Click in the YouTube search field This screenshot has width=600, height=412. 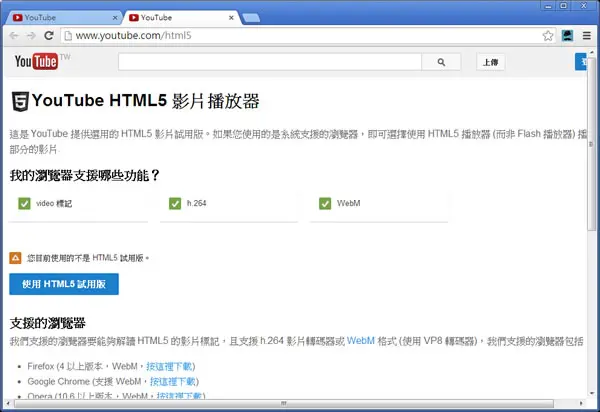(270, 62)
